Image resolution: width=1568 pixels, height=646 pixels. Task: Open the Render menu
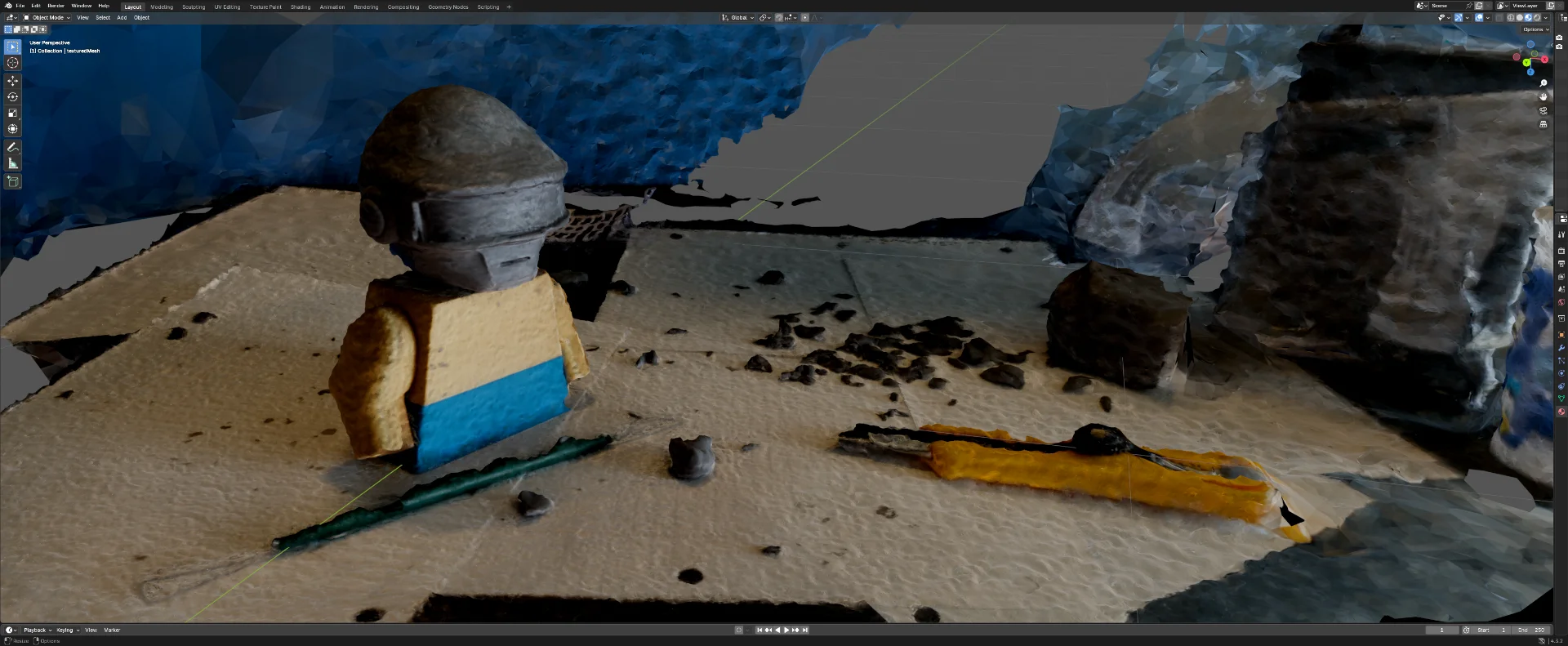[56, 6]
